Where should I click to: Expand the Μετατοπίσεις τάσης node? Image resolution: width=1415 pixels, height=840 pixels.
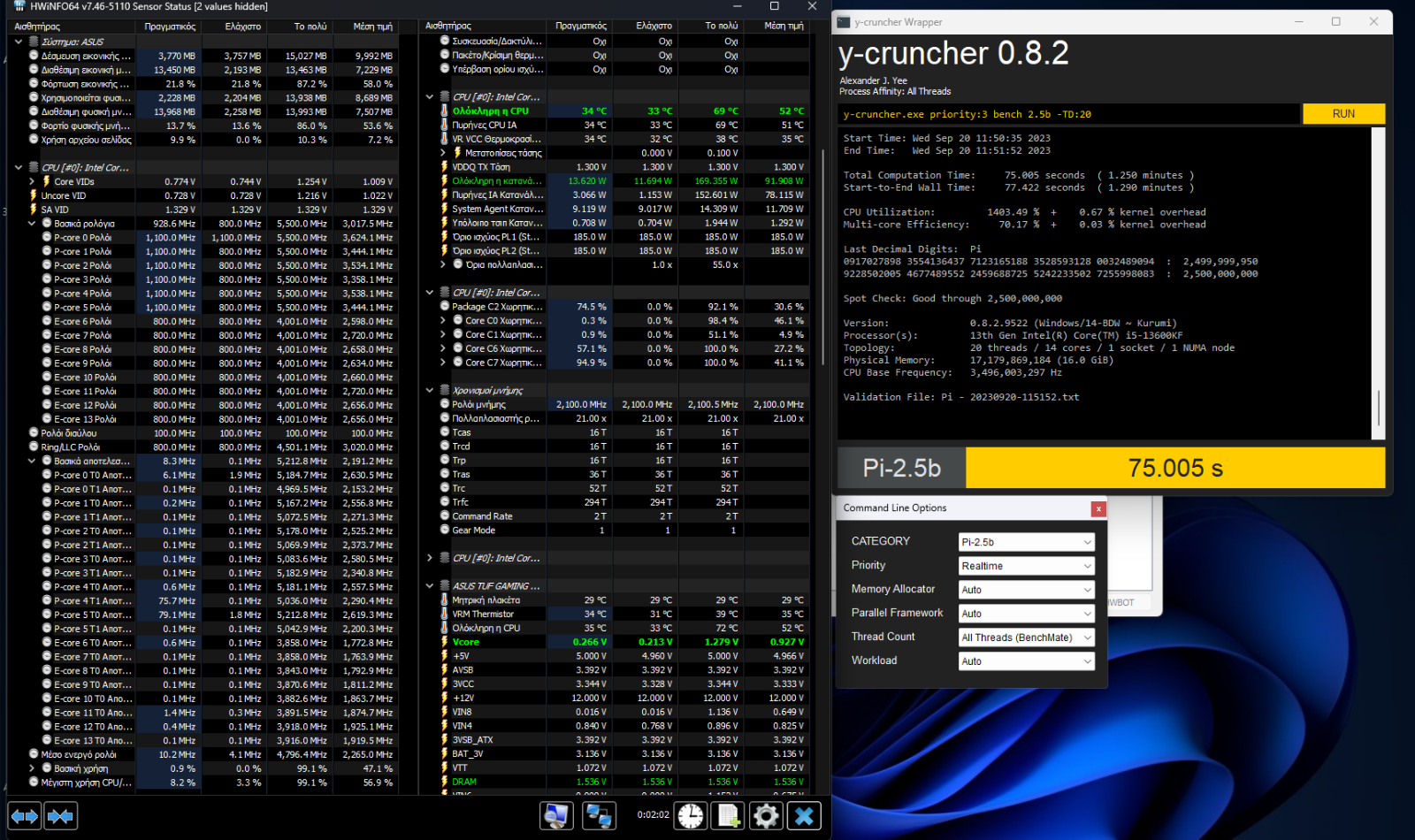tap(443, 153)
